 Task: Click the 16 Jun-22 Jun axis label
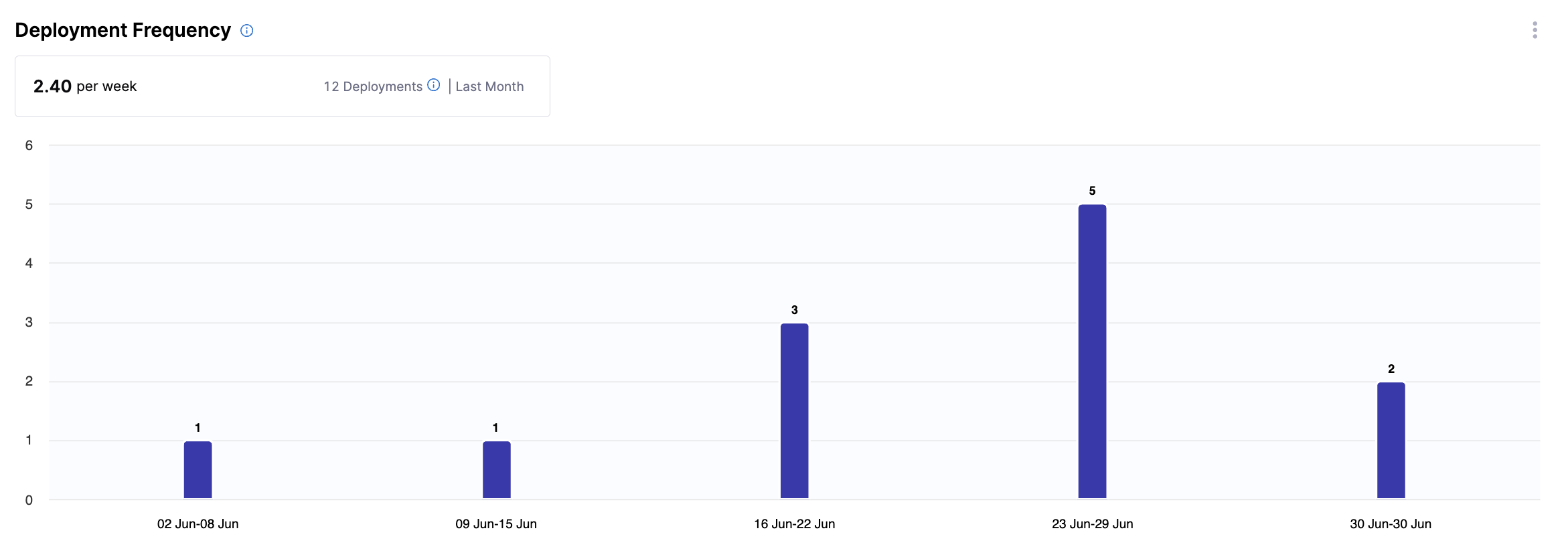pyautogui.click(x=794, y=524)
